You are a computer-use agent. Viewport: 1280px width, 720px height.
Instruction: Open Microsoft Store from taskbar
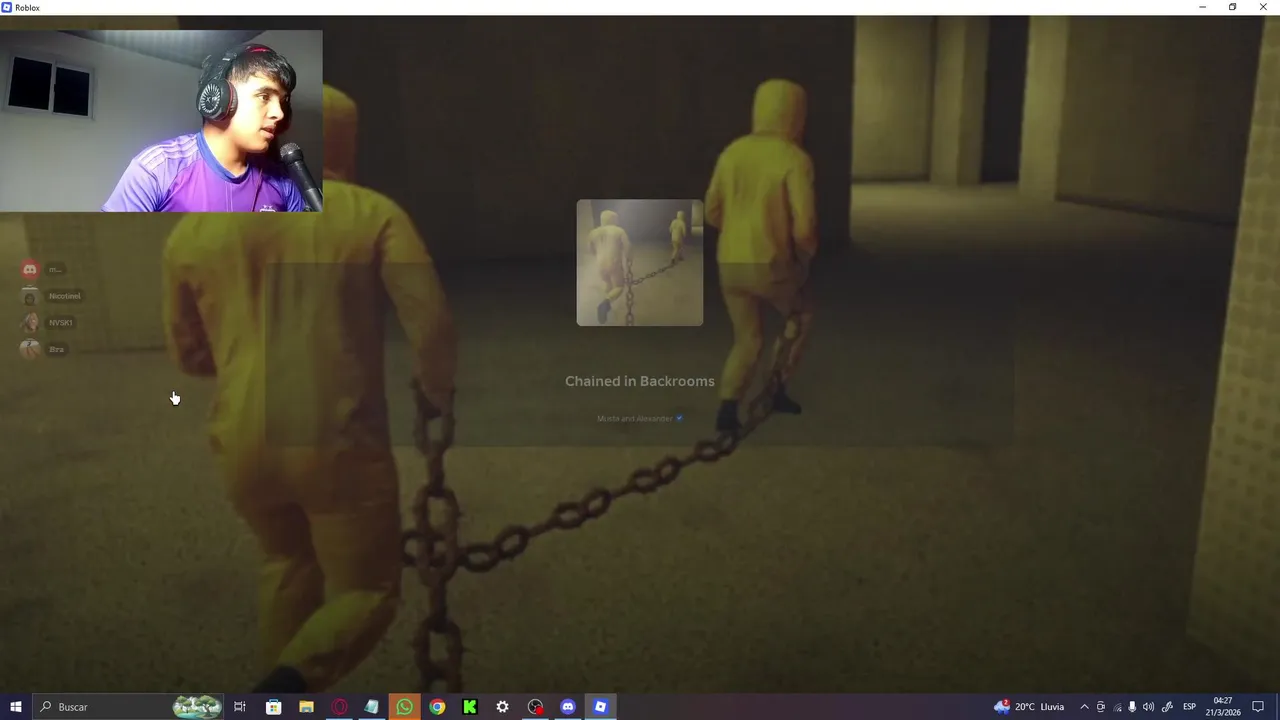click(273, 707)
